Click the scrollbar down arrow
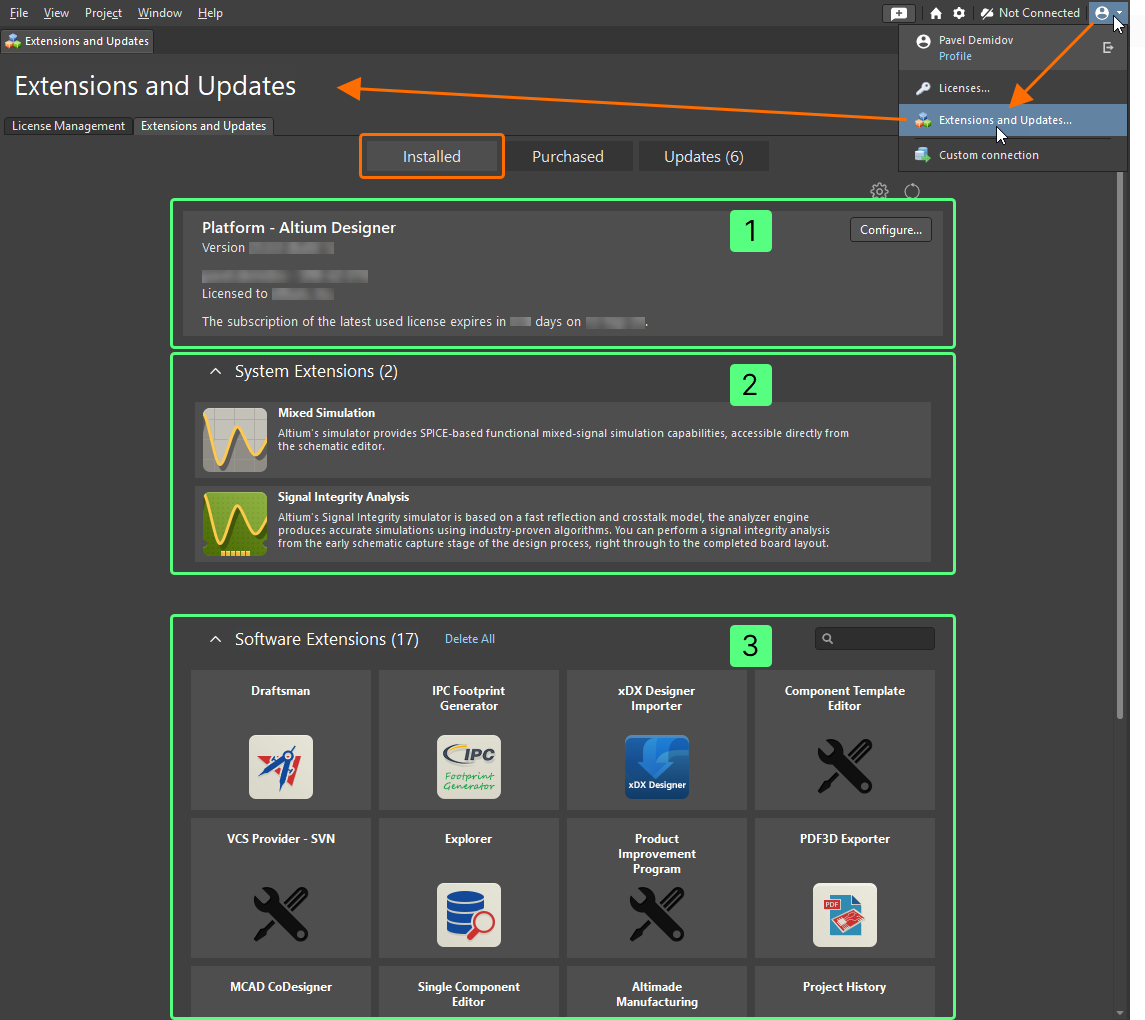Viewport: 1145px width, 1020px height. (x=1119, y=1013)
